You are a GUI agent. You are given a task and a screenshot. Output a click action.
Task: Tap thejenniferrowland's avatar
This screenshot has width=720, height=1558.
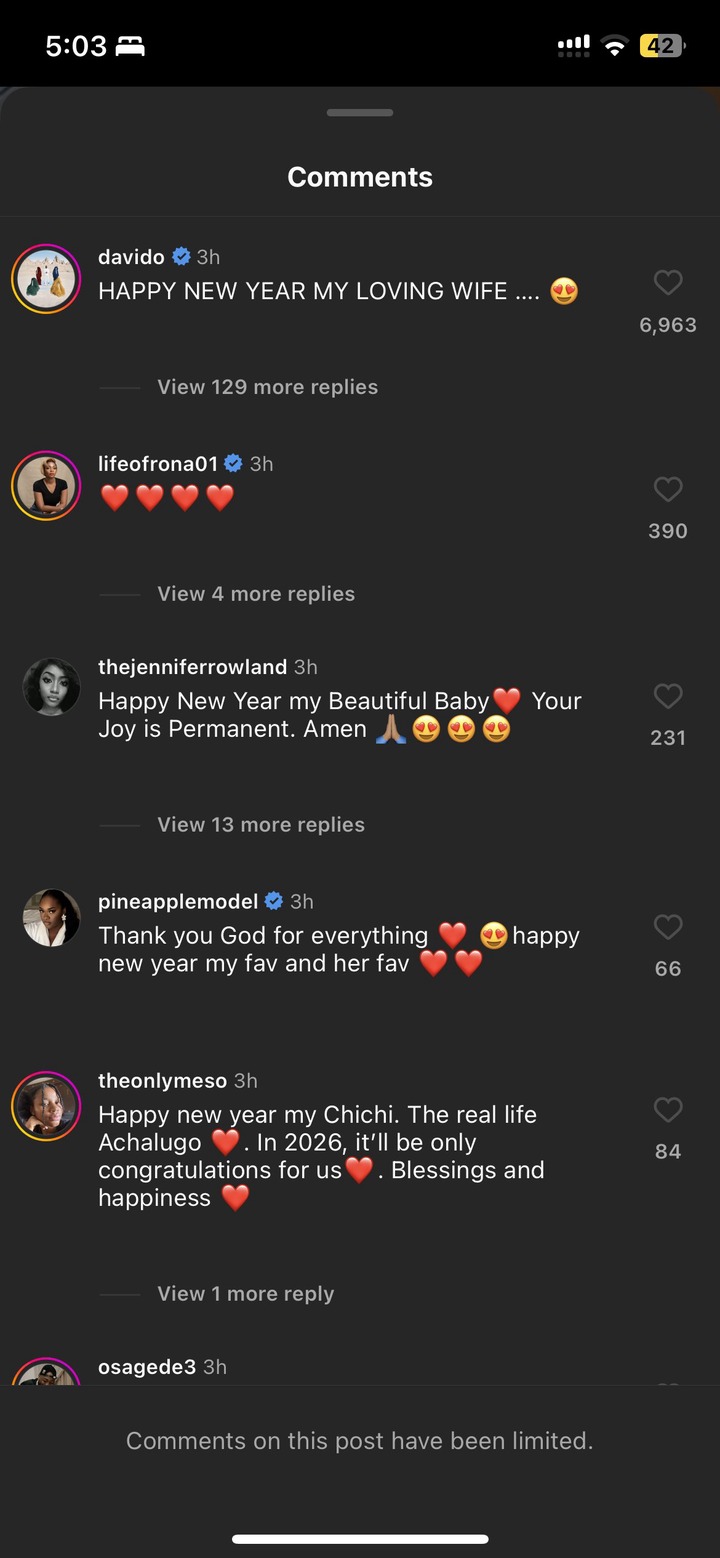(51, 687)
